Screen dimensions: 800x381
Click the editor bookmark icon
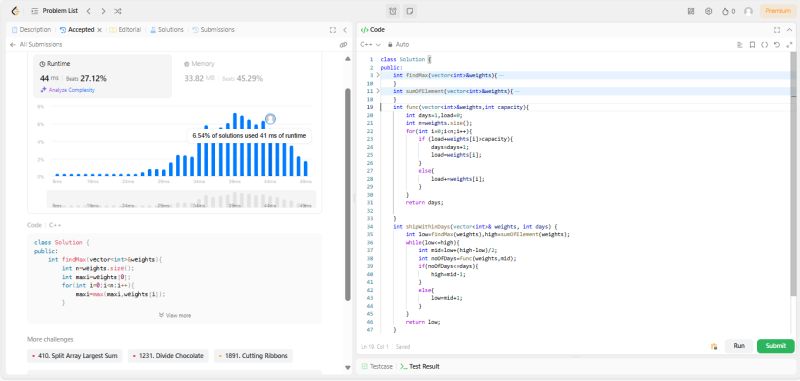click(752, 45)
